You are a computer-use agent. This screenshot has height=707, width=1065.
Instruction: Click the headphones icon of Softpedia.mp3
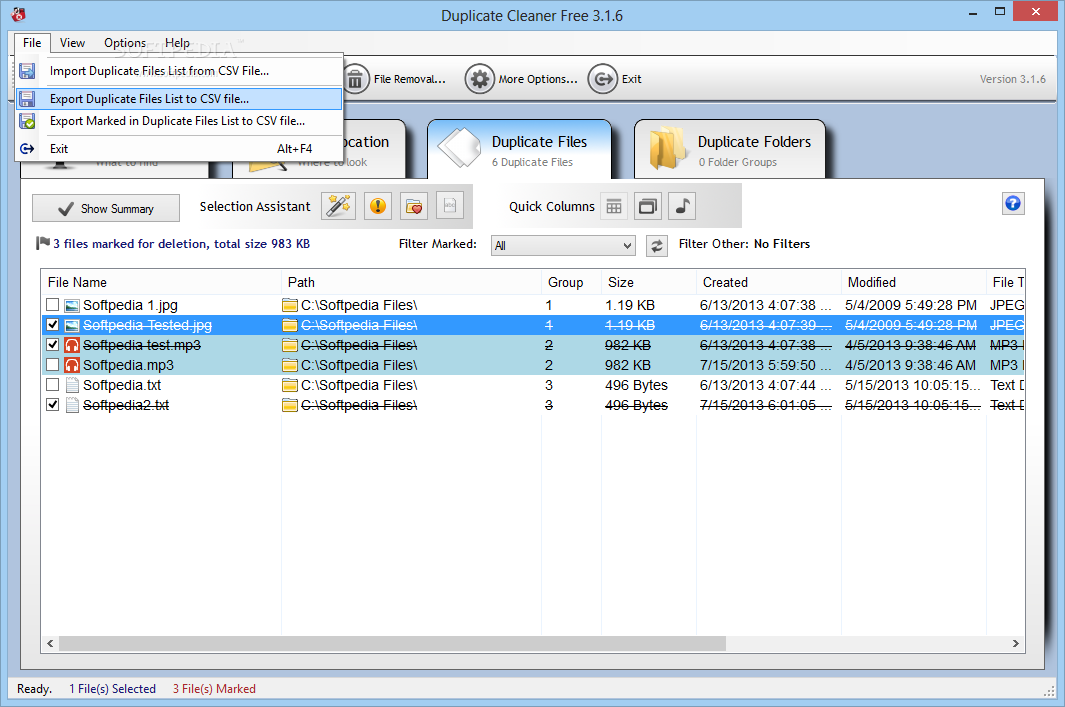pyautogui.click(x=72, y=365)
